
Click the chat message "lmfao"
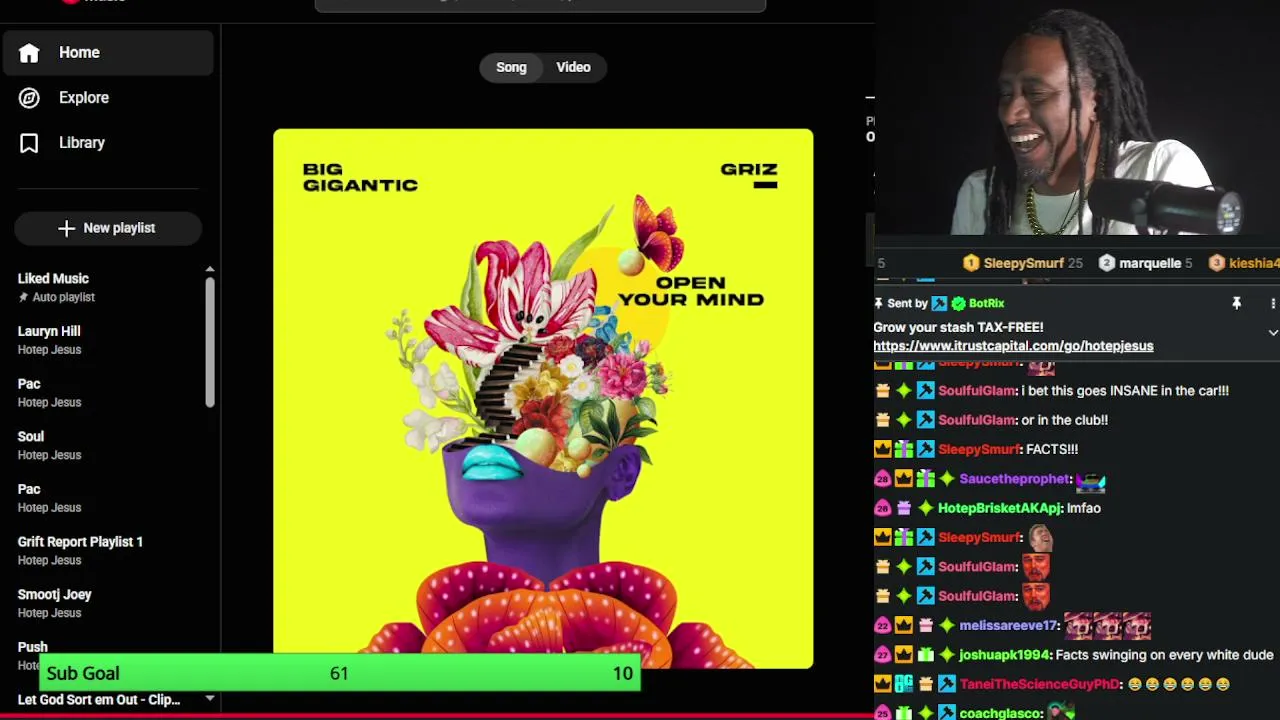pos(1084,508)
